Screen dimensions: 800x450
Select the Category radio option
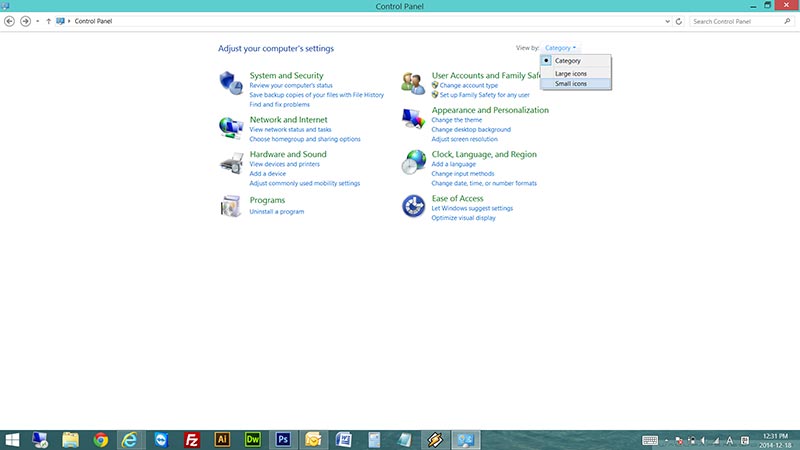coord(546,60)
